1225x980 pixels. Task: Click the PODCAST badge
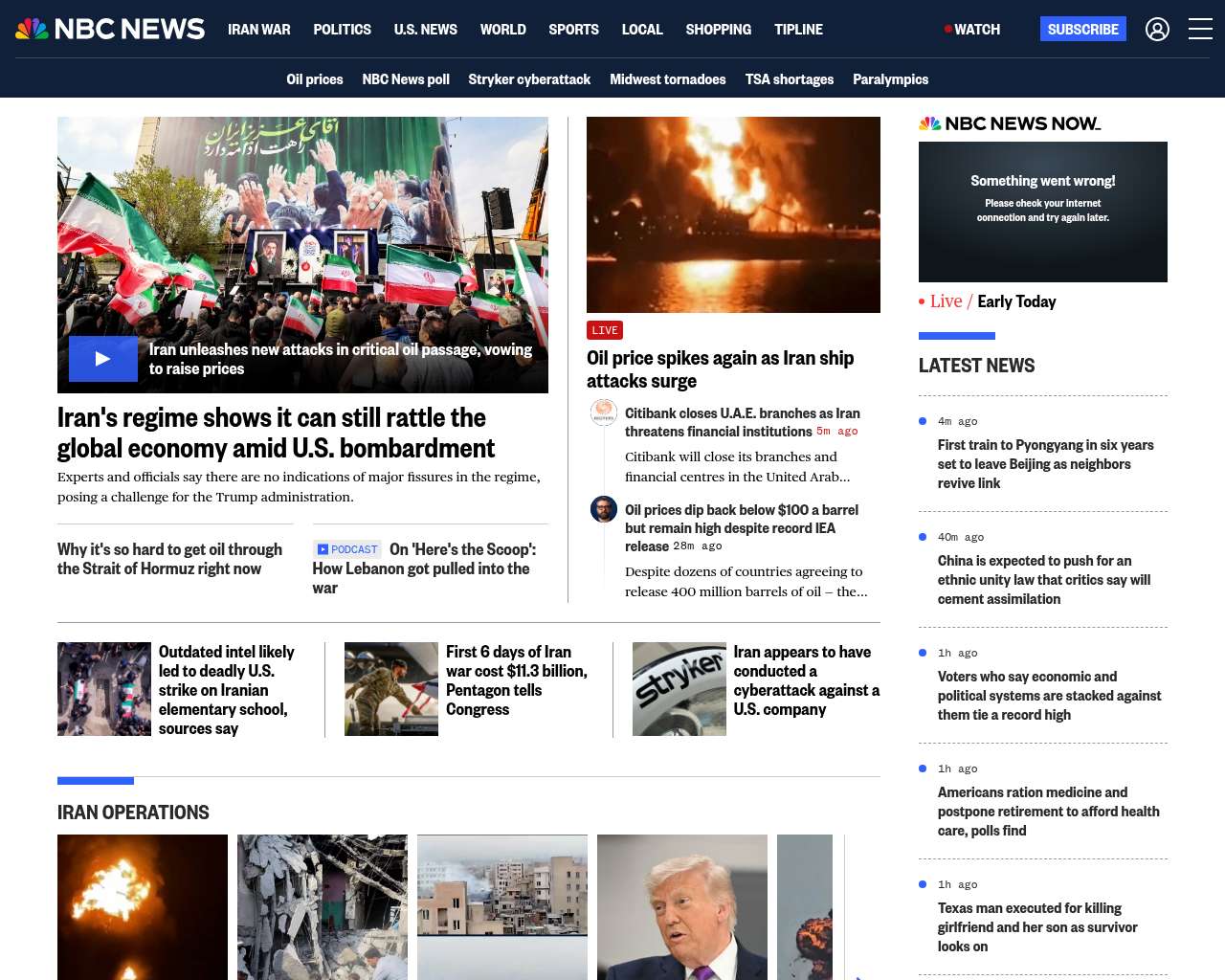tap(347, 549)
